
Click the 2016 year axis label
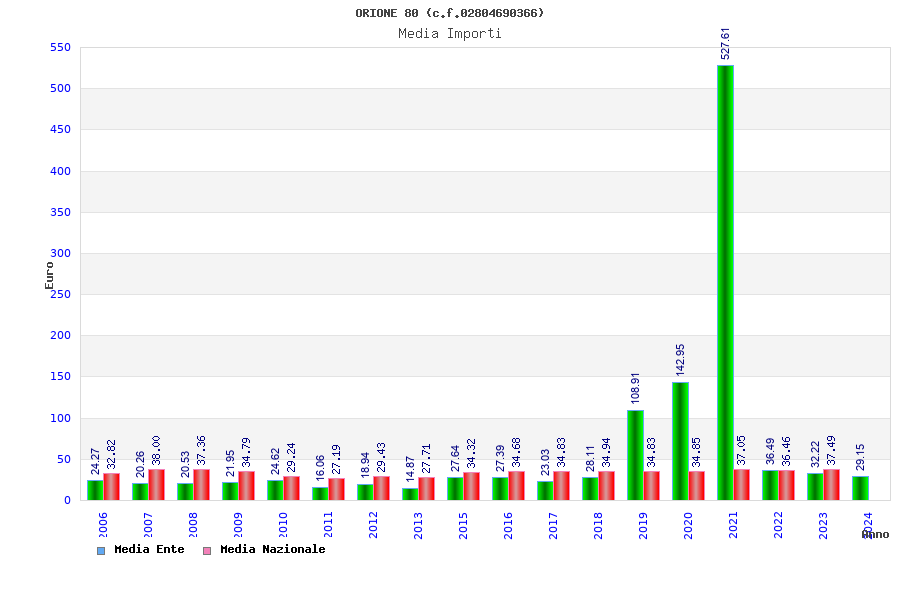pos(508,525)
